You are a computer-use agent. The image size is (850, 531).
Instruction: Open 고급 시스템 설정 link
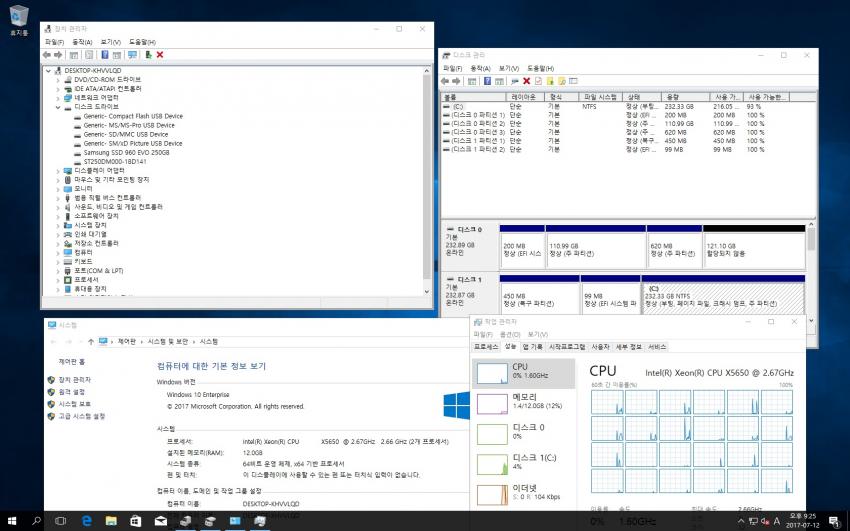pos(82,417)
